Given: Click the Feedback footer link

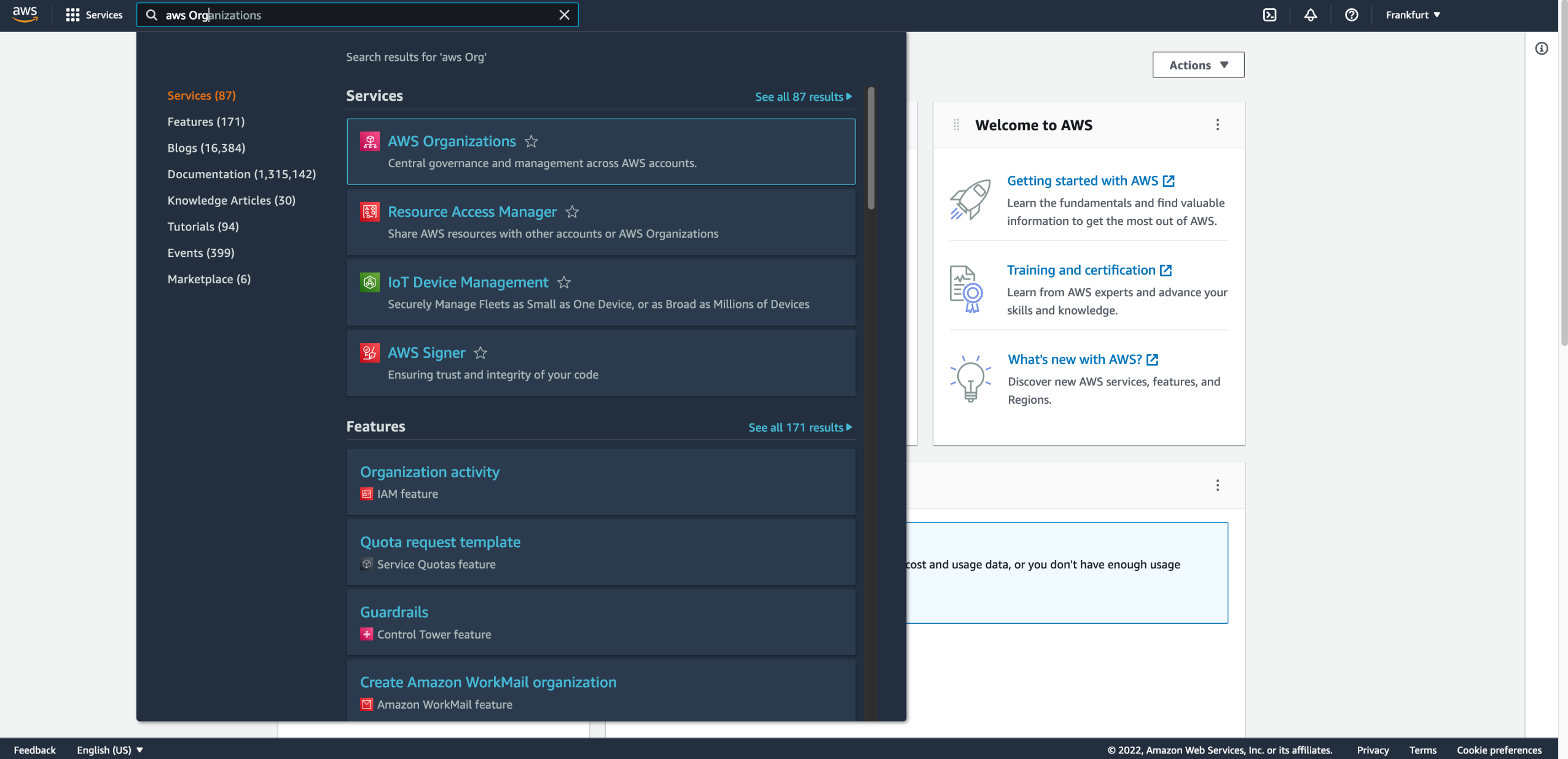Looking at the screenshot, I should click(34, 750).
